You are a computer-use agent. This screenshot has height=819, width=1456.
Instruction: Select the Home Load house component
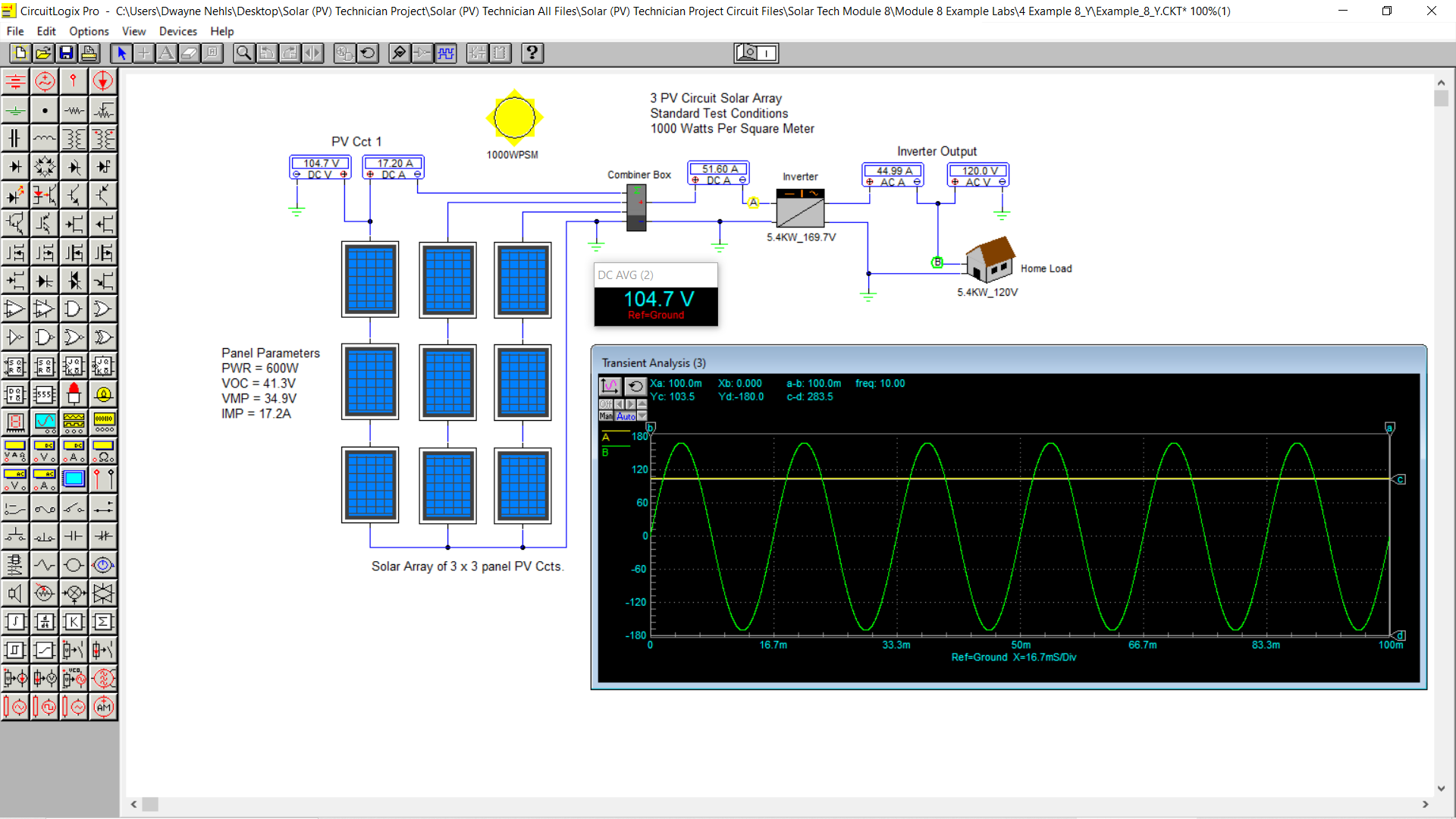pos(990,259)
